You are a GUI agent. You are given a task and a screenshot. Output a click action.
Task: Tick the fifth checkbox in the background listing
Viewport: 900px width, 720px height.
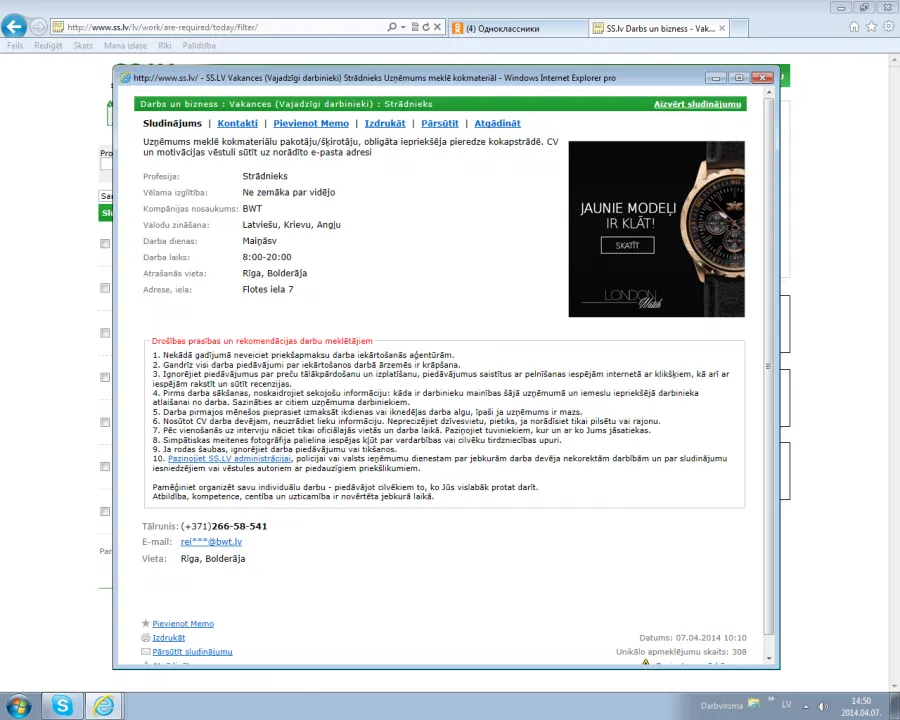click(105, 422)
